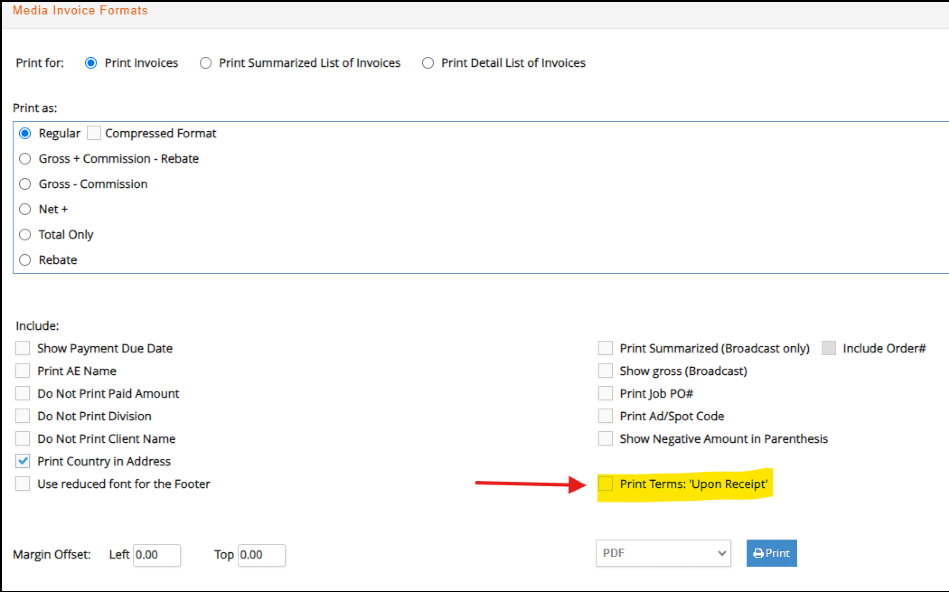Open the PDF output format dropdown
Screen dimensions: 949x592
(663, 553)
